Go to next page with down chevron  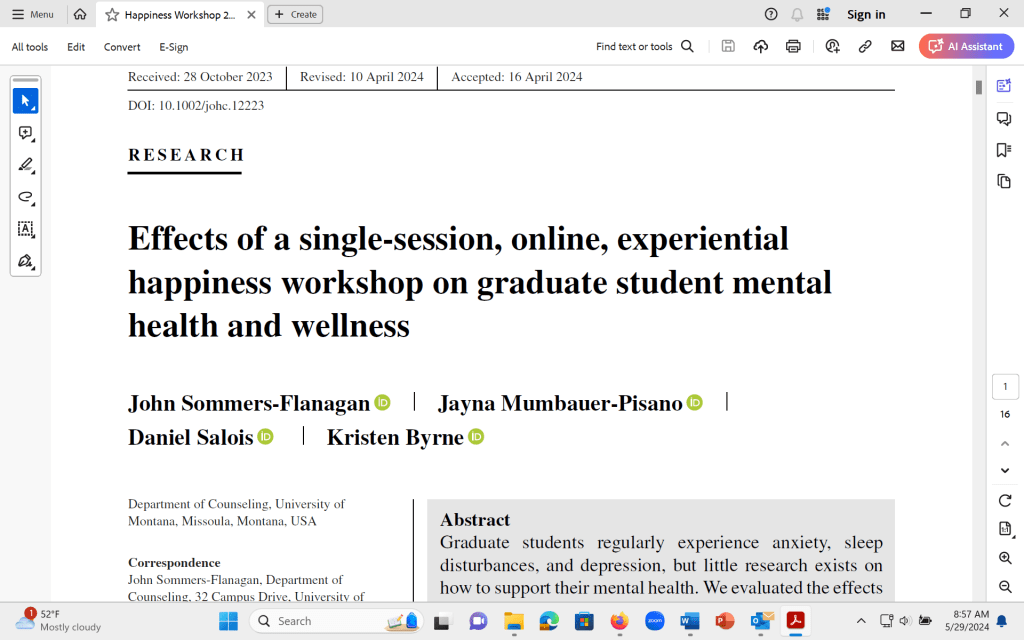point(1005,470)
